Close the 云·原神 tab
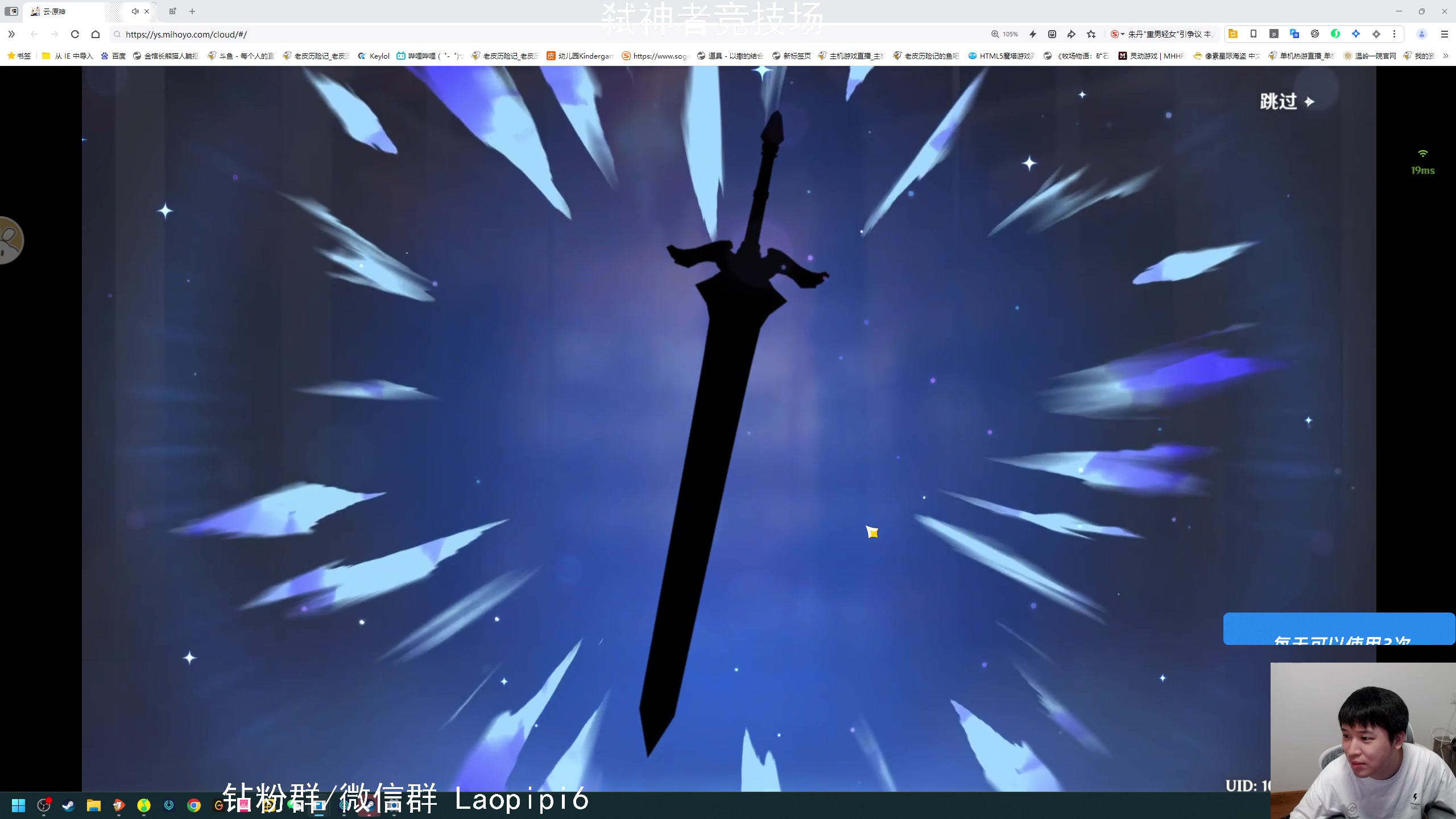Screen dimensions: 1456x819 point(147,11)
